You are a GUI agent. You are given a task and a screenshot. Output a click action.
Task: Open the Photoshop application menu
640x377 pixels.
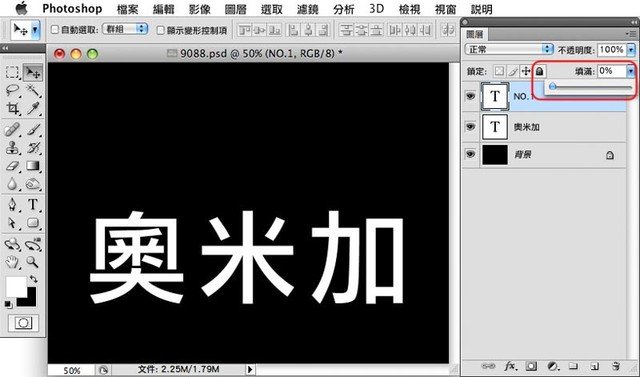[x=72, y=9]
